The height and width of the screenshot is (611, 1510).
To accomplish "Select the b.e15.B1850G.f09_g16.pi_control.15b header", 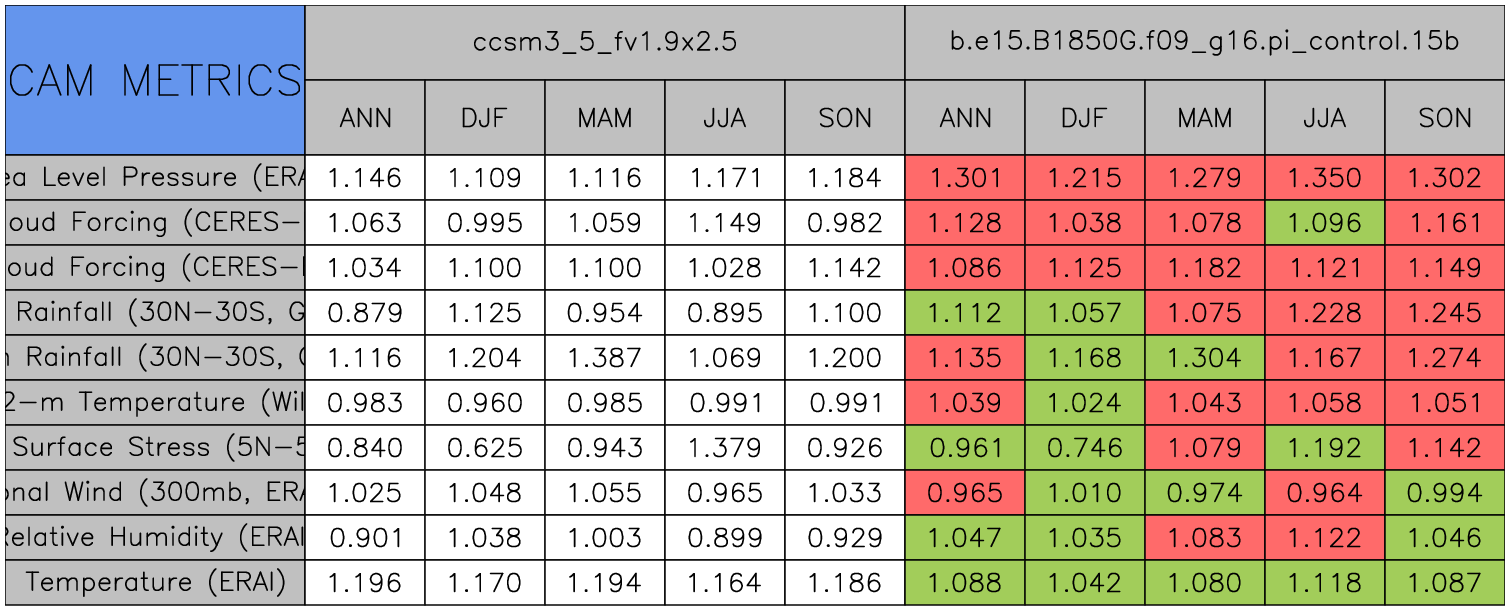I will click(x=1204, y=43).
